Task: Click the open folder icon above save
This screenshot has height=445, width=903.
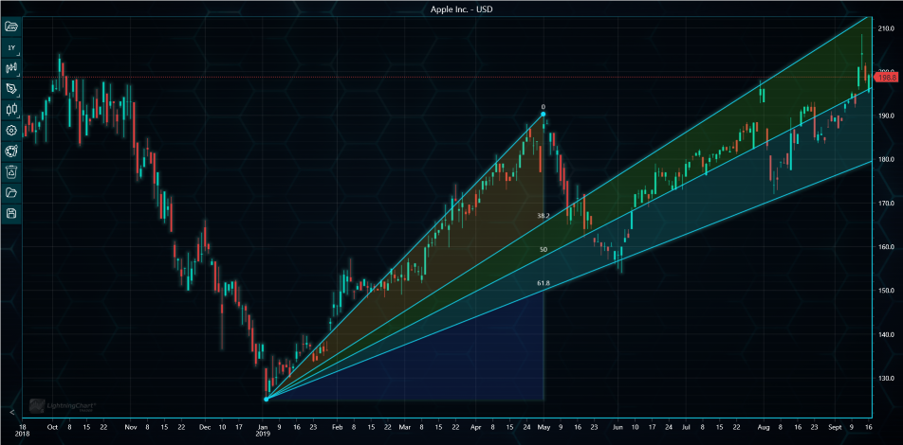Action: (12, 192)
